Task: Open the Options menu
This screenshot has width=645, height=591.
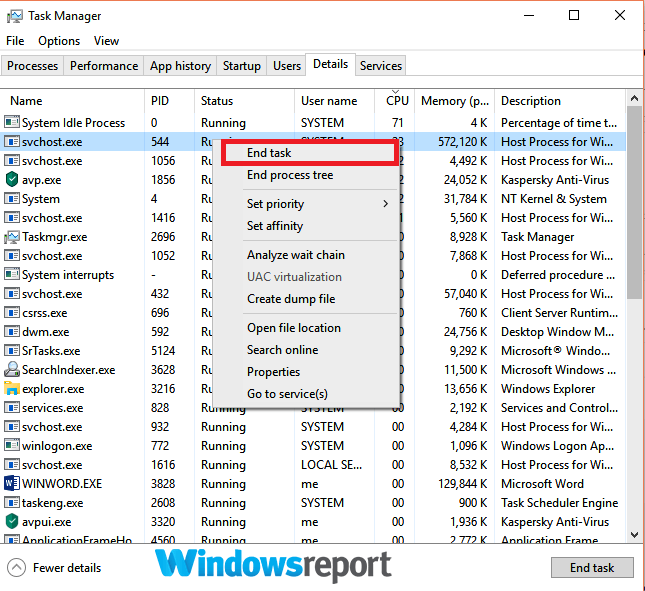Action: point(59,41)
